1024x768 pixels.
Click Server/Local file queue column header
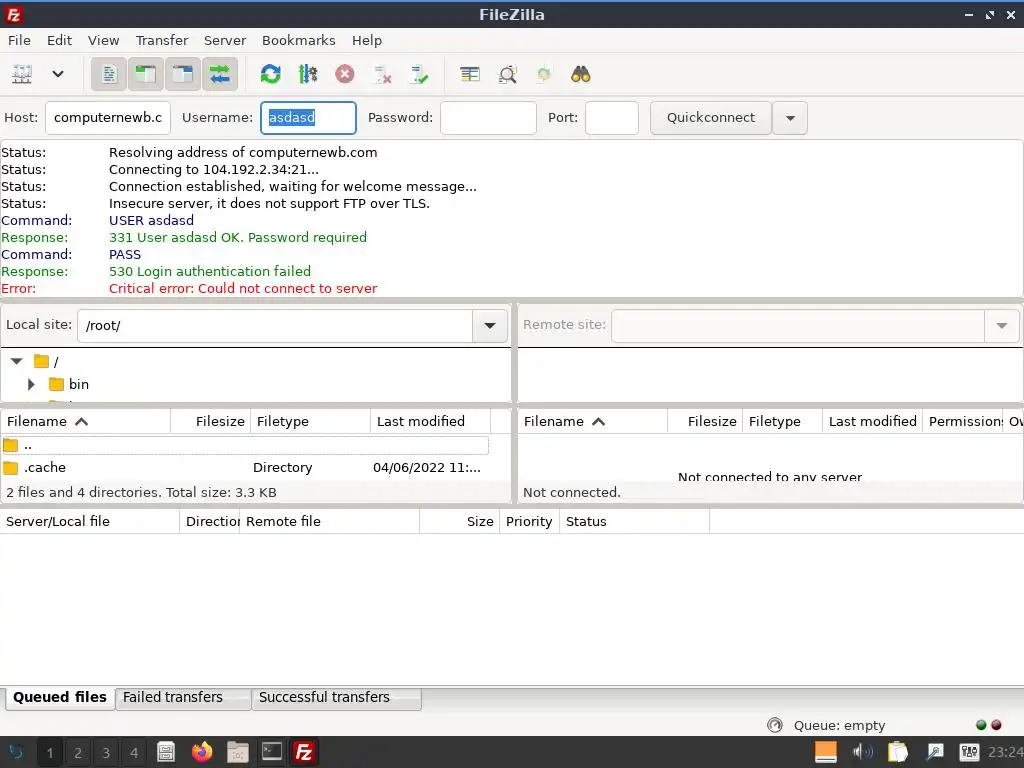point(89,521)
